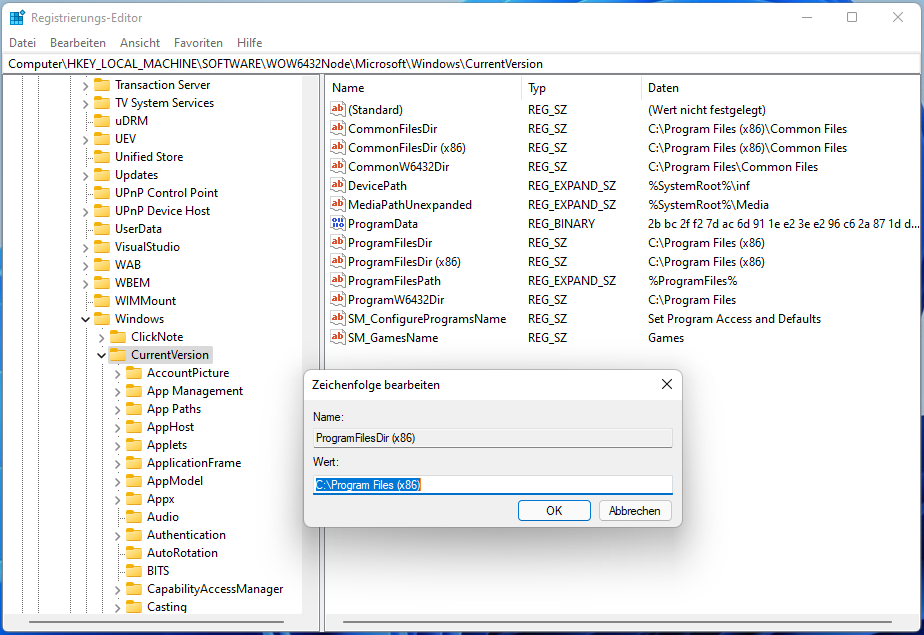Image resolution: width=924 pixels, height=635 pixels.
Task: Select the AppHost folder icon
Action: coord(134,426)
